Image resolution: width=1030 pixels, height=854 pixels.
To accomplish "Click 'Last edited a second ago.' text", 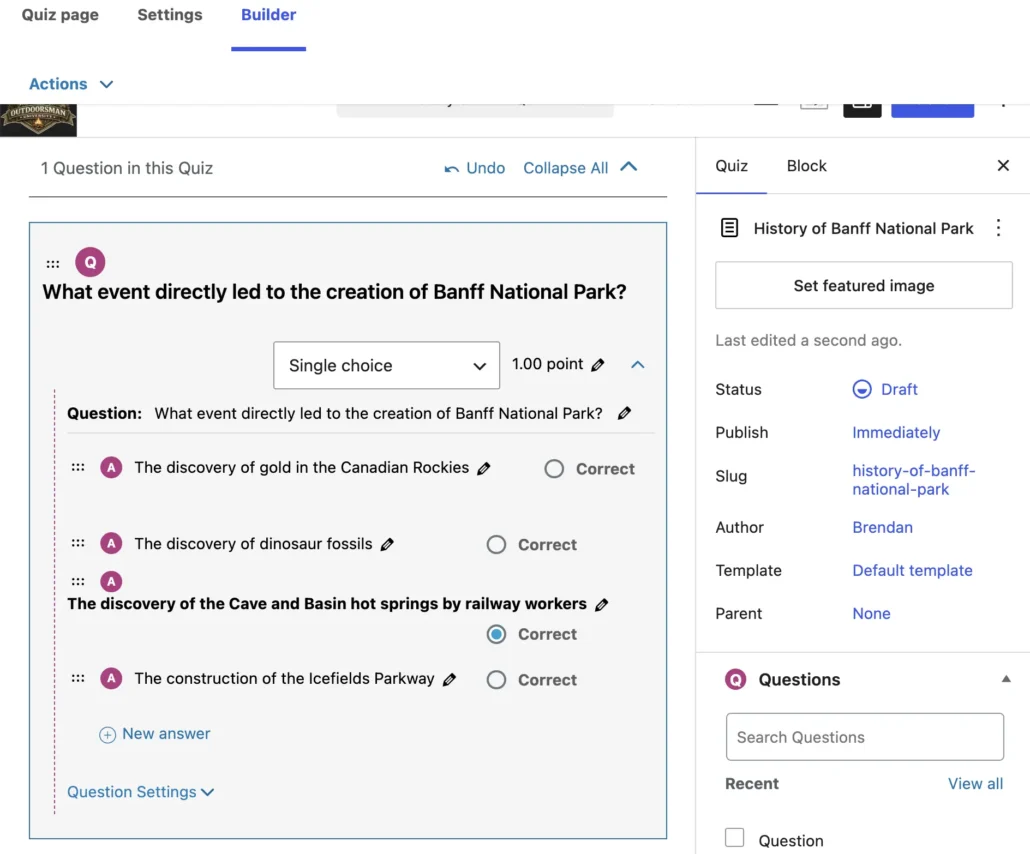I will (808, 340).
